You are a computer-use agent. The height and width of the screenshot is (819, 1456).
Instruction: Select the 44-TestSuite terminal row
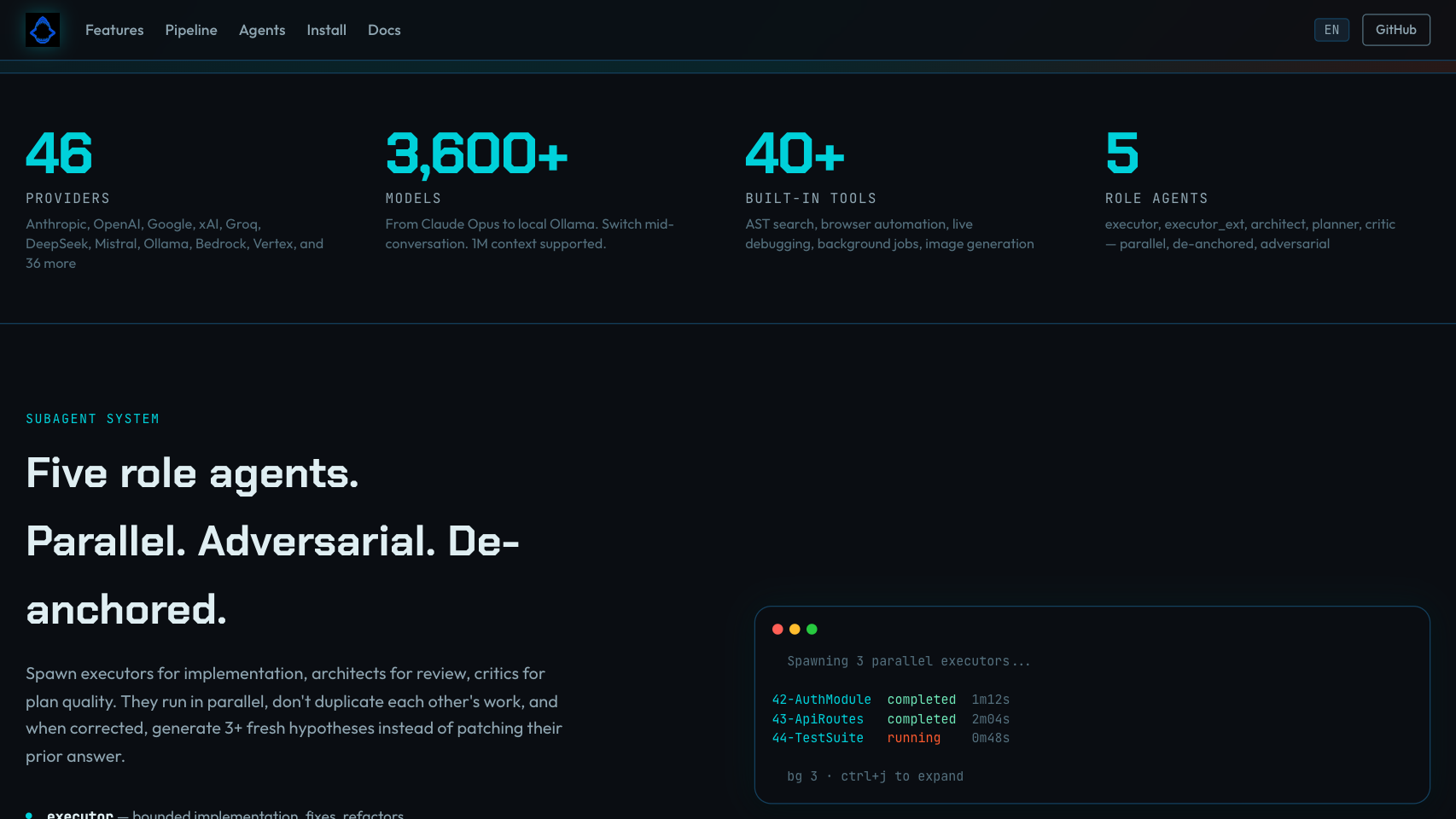(891, 738)
